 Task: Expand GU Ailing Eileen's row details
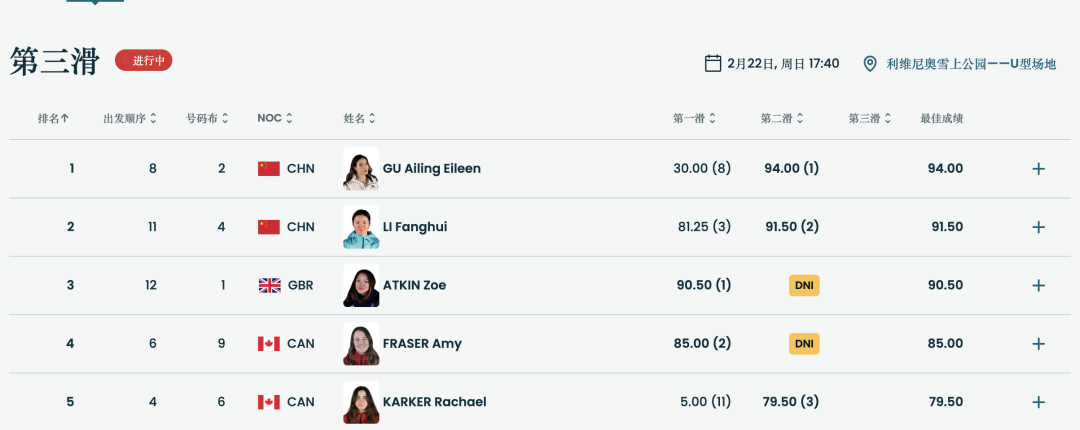1038,169
